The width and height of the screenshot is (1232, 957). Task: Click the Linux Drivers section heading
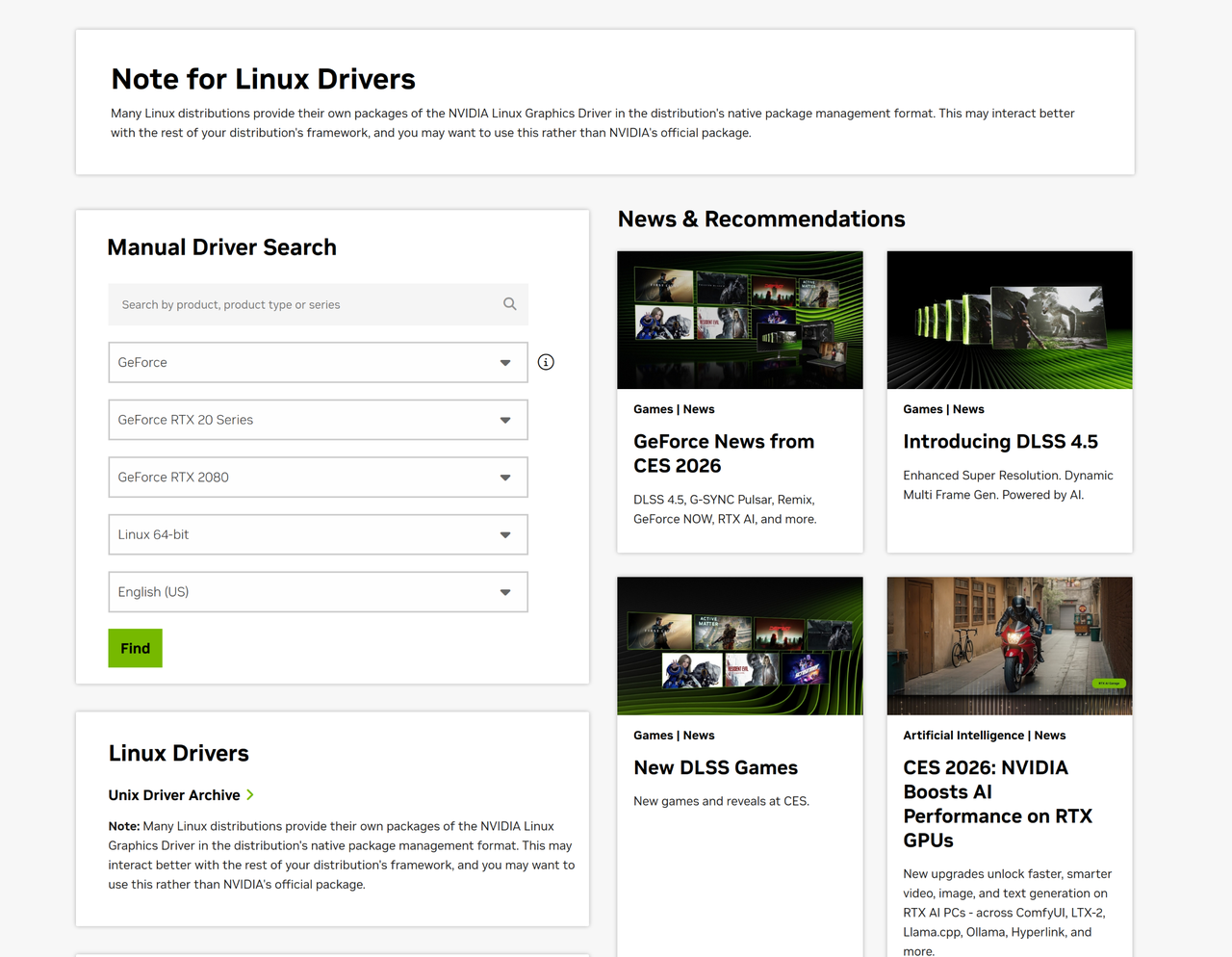coord(179,753)
